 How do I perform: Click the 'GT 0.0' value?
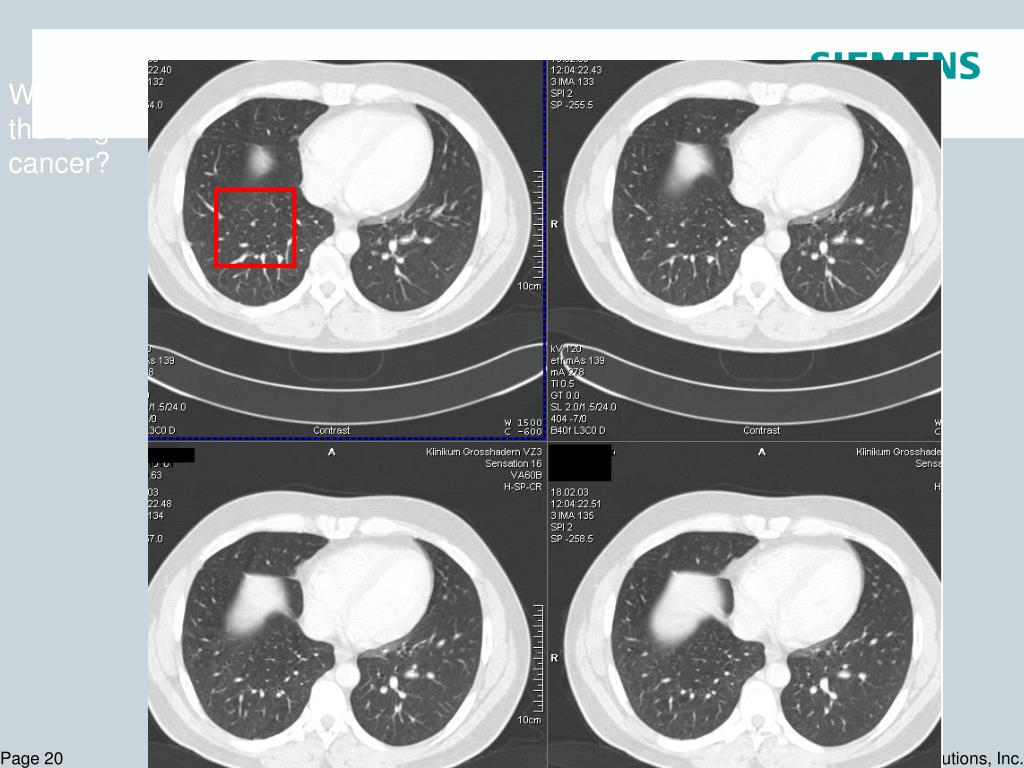click(565, 396)
